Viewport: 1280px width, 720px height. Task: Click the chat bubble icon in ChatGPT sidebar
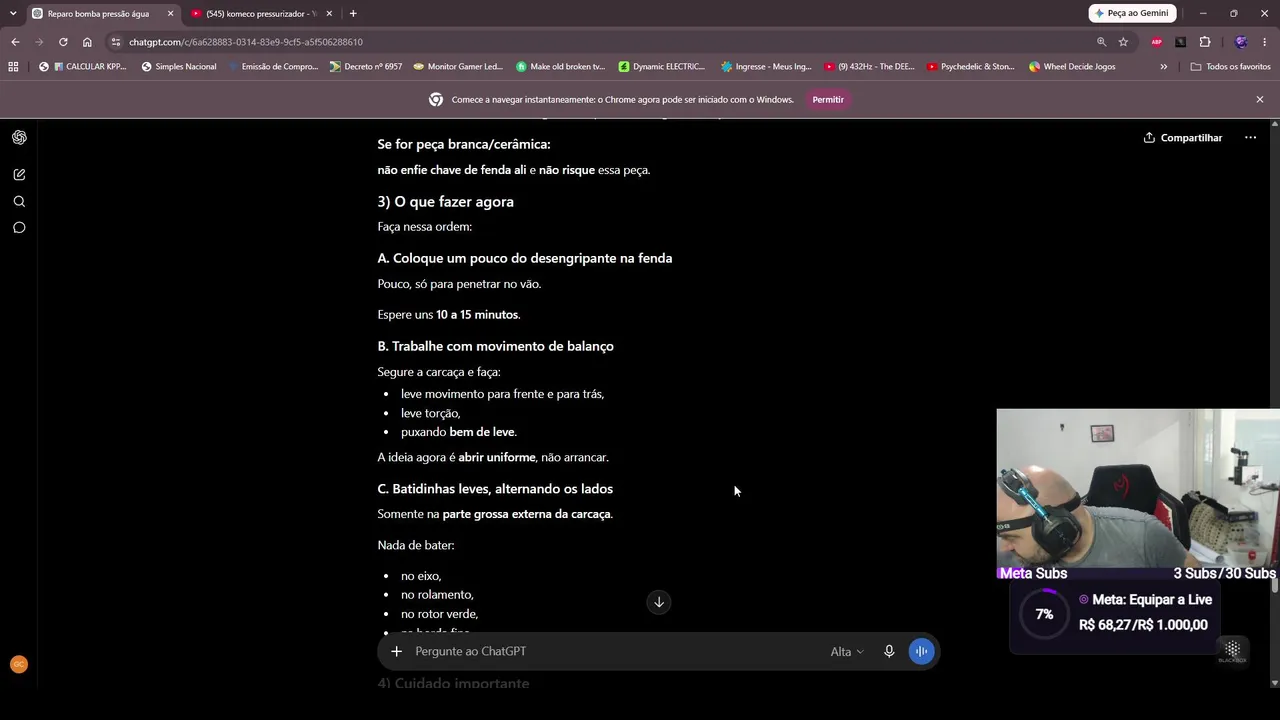[x=19, y=228]
